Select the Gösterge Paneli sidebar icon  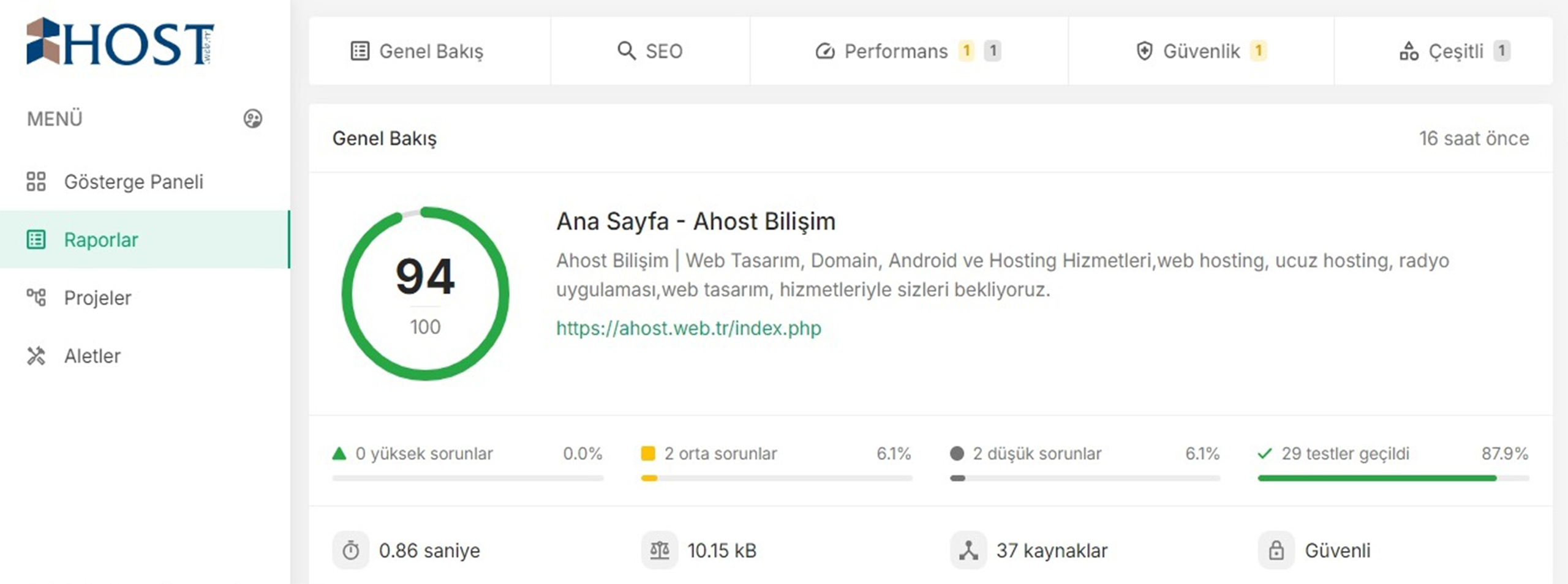(36, 182)
